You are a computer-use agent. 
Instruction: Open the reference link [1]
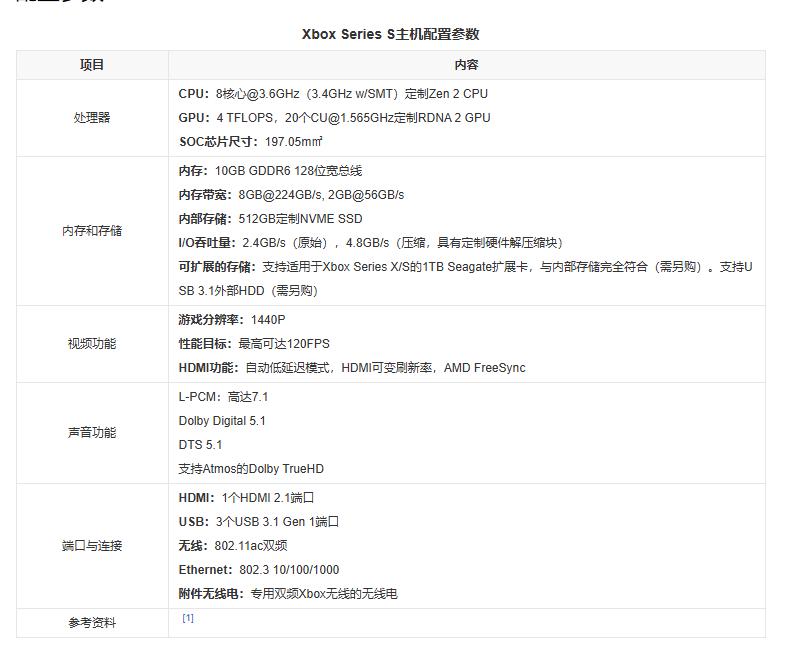[x=188, y=618]
